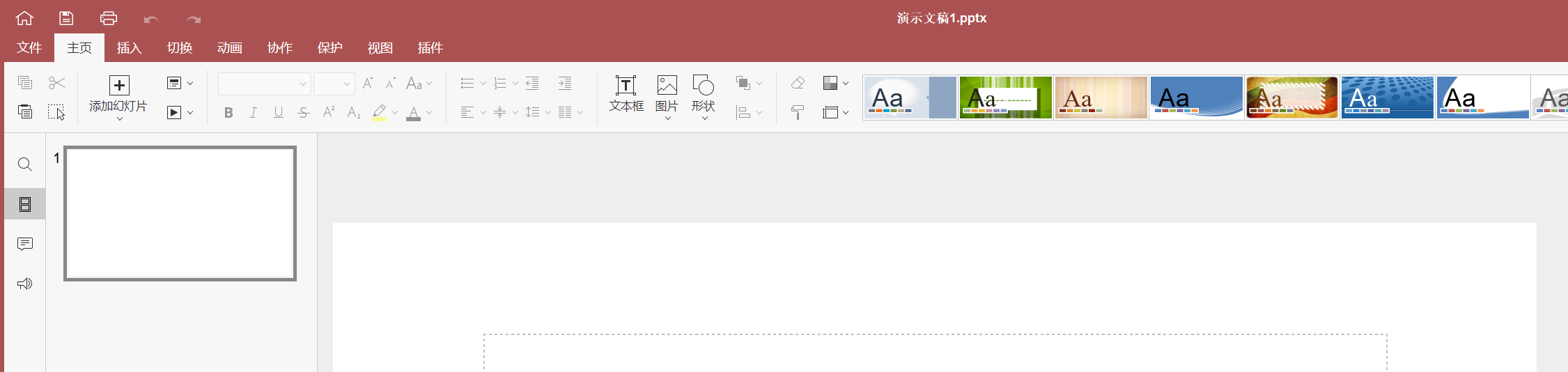Viewport: 1568px width, 372px height.
Task: Open the 动画 tab
Action: [x=230, y=47]
